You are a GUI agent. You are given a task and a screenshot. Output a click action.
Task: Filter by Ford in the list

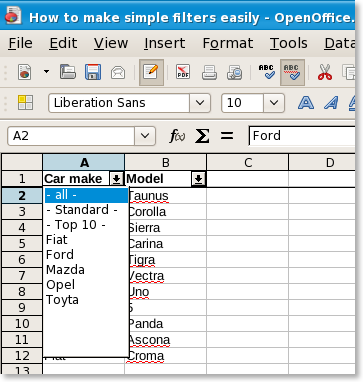pyautogui.click(x=86, y=255)
